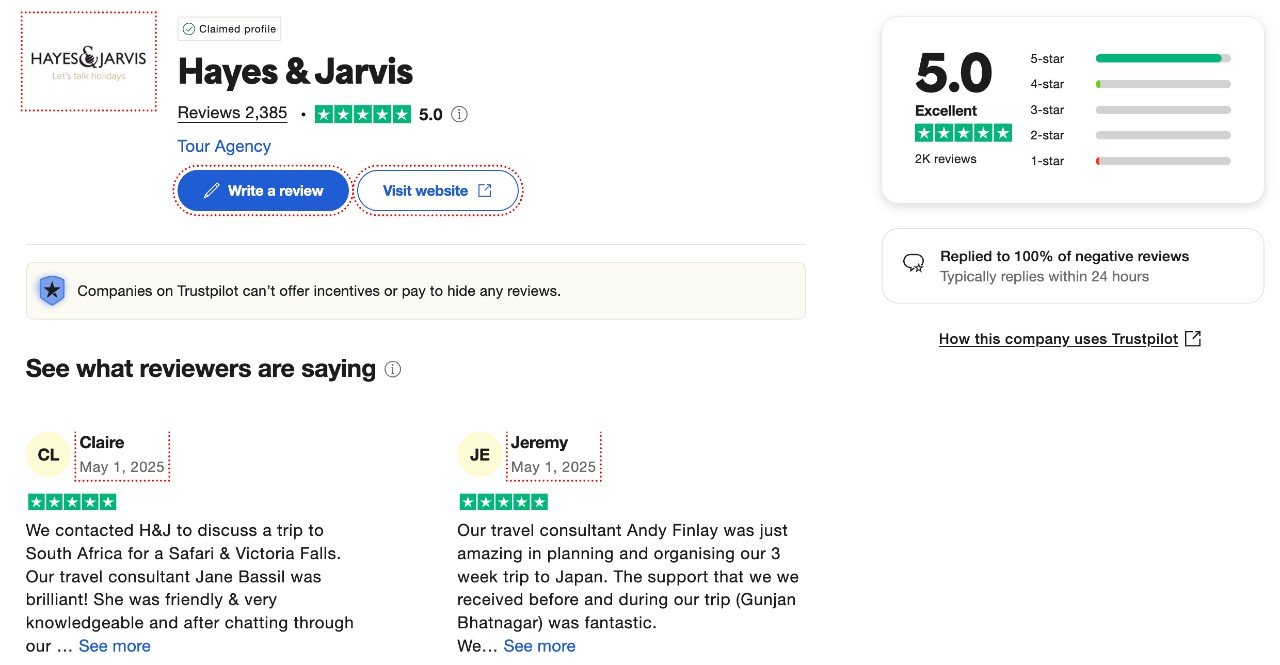Open the Tour Agency category link
This screenshot has width=1280, height=665.
click(x=224, y=146)
